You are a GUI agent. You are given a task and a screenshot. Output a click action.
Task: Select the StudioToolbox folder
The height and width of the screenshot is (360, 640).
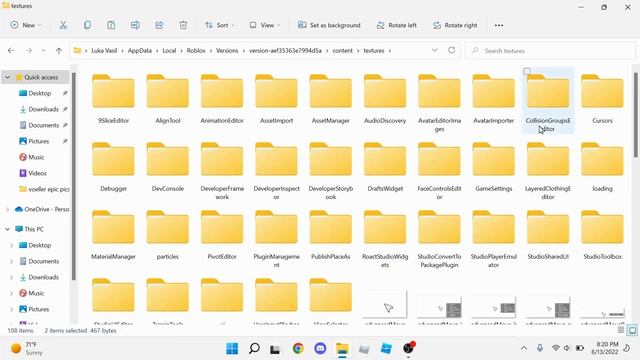(x=602, y=235)
